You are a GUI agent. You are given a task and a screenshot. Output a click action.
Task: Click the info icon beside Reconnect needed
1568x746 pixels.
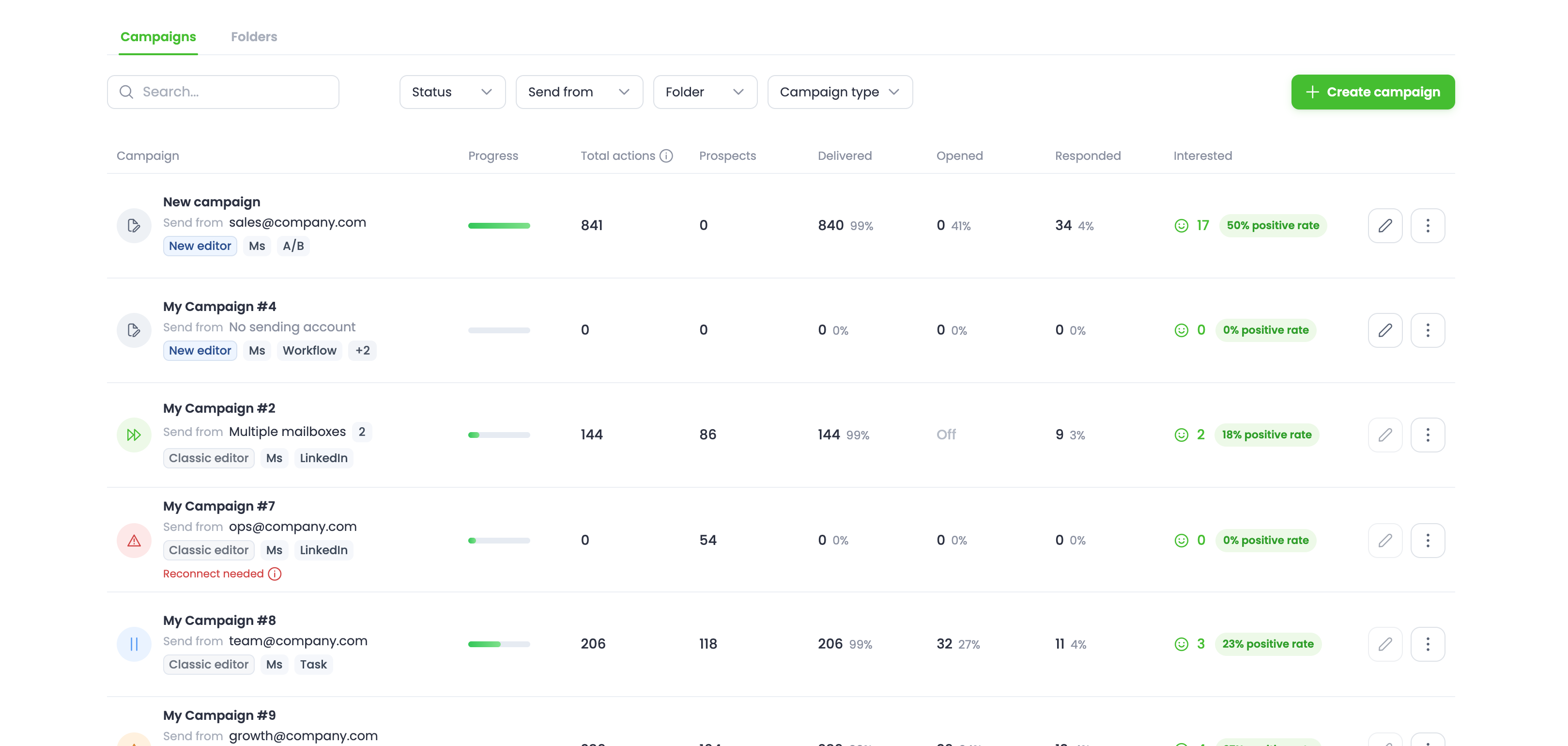275,574
